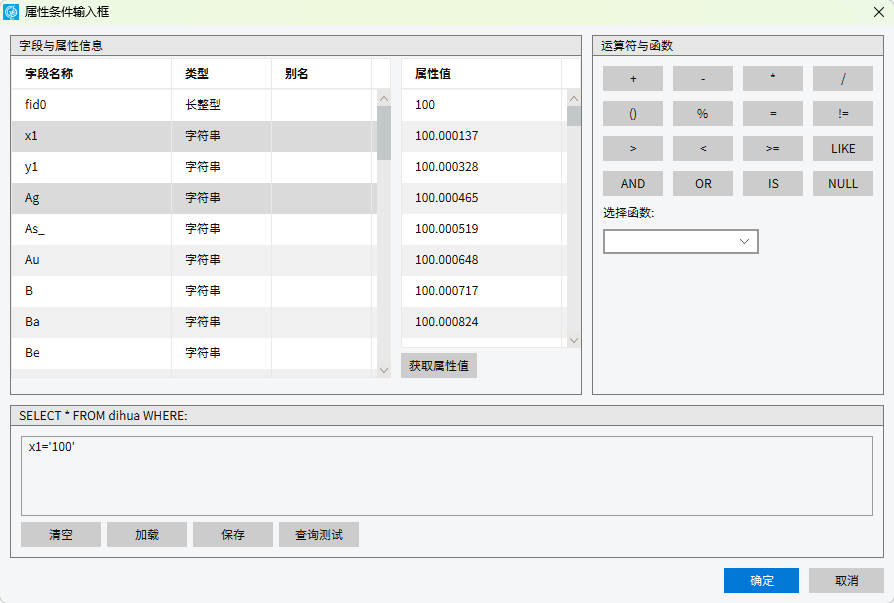Confirm with the 确定 button
Viewport: 894px width, 603px height.
point(761,580)
